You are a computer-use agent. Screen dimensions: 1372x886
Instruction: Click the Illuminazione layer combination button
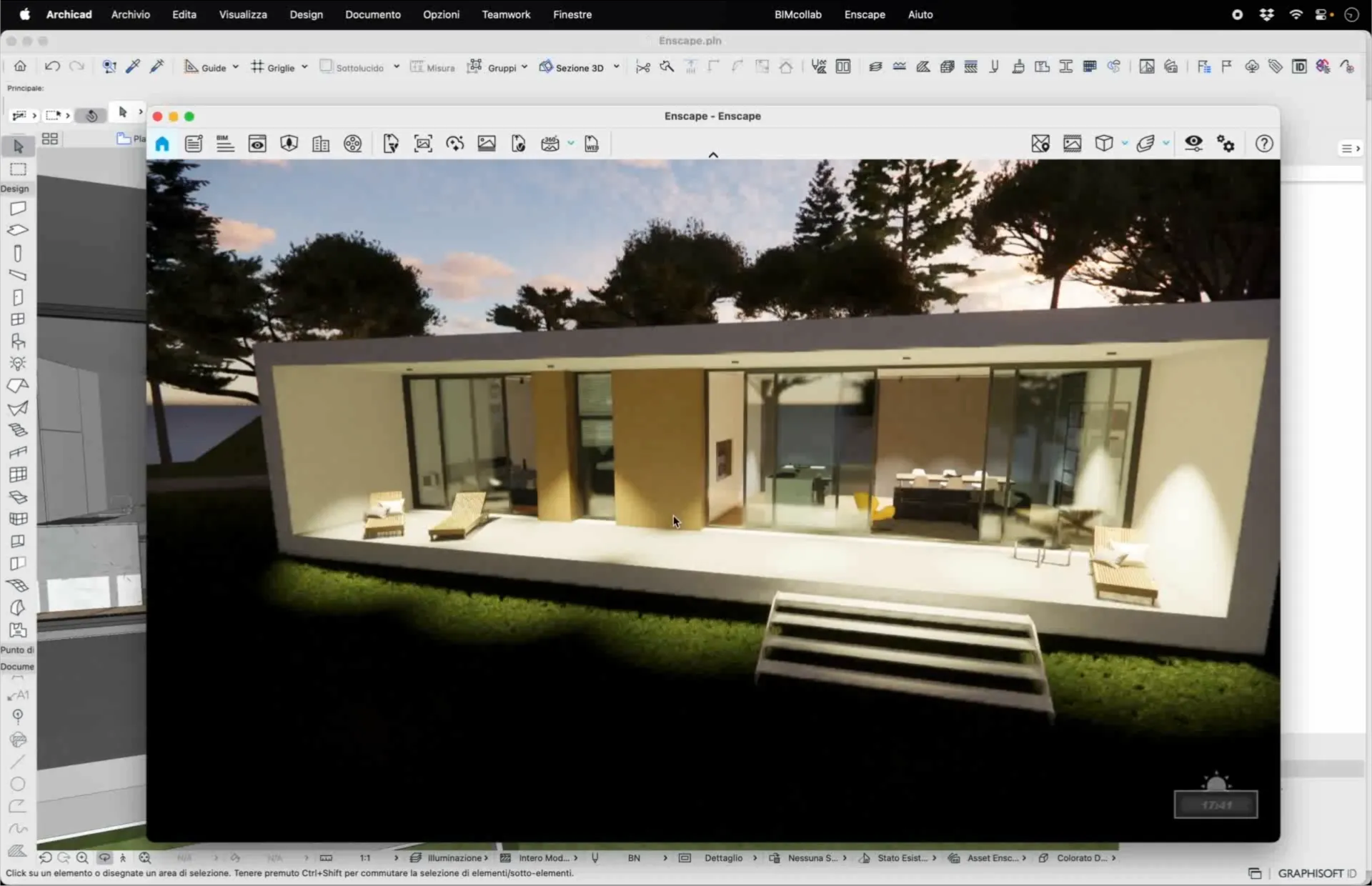click(454, 857)
